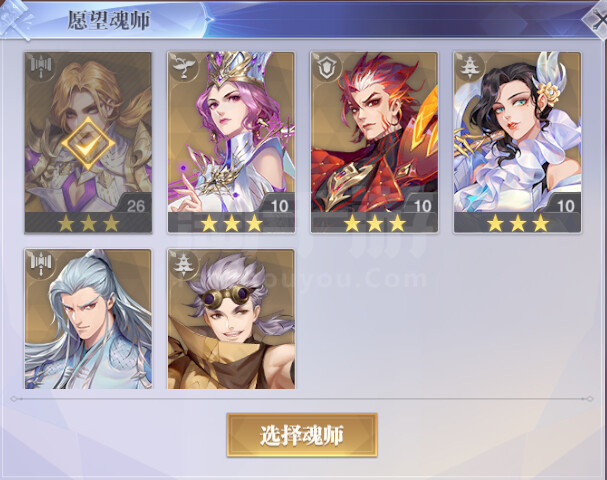Select the black-haired lady hero card
The height and width of the screenshot is (480, 607).
pos(517,142)
